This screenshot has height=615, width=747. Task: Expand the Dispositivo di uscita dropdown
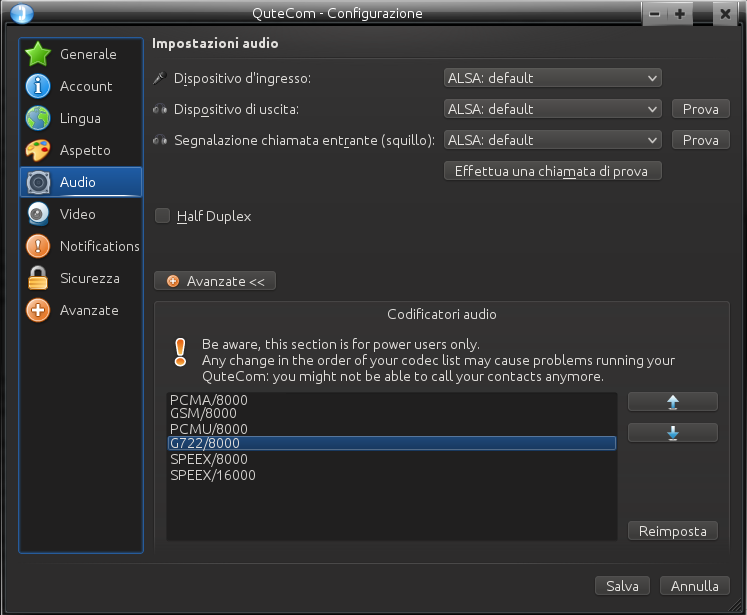[x=552, y=109]
